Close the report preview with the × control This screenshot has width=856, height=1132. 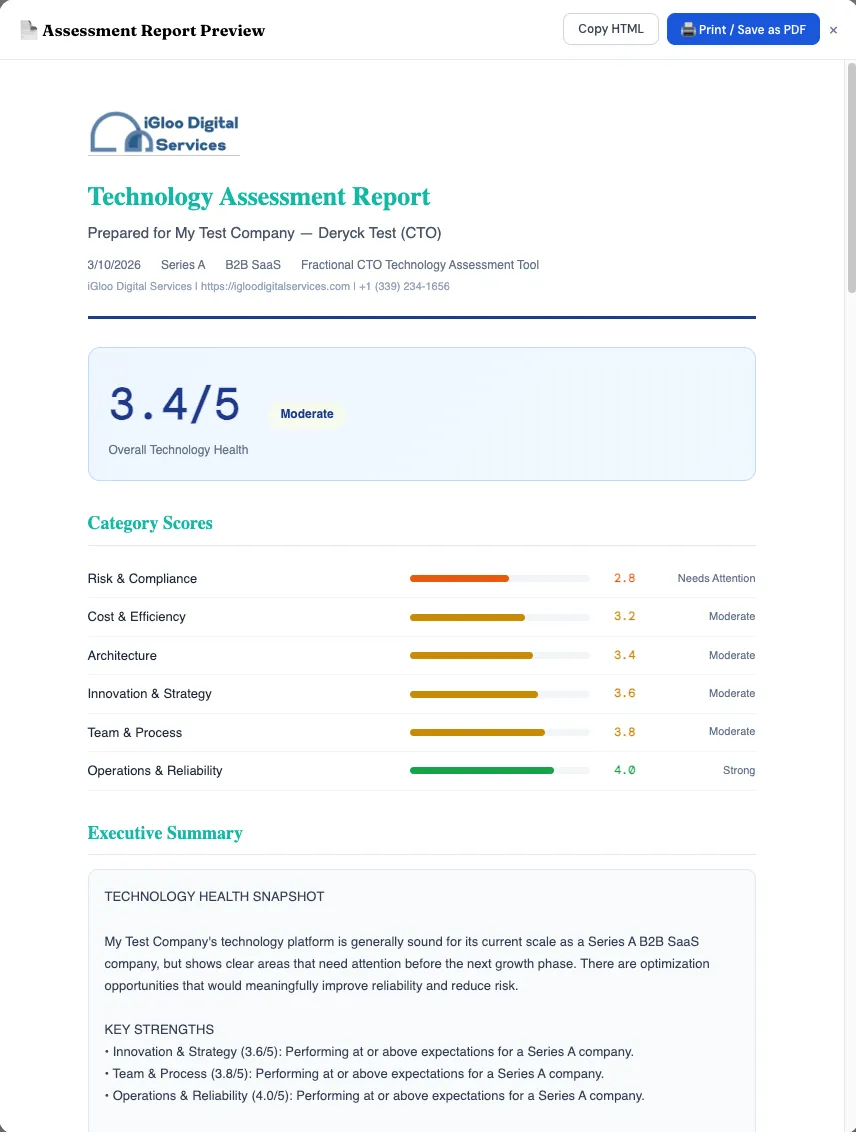[x=833, y=30]
